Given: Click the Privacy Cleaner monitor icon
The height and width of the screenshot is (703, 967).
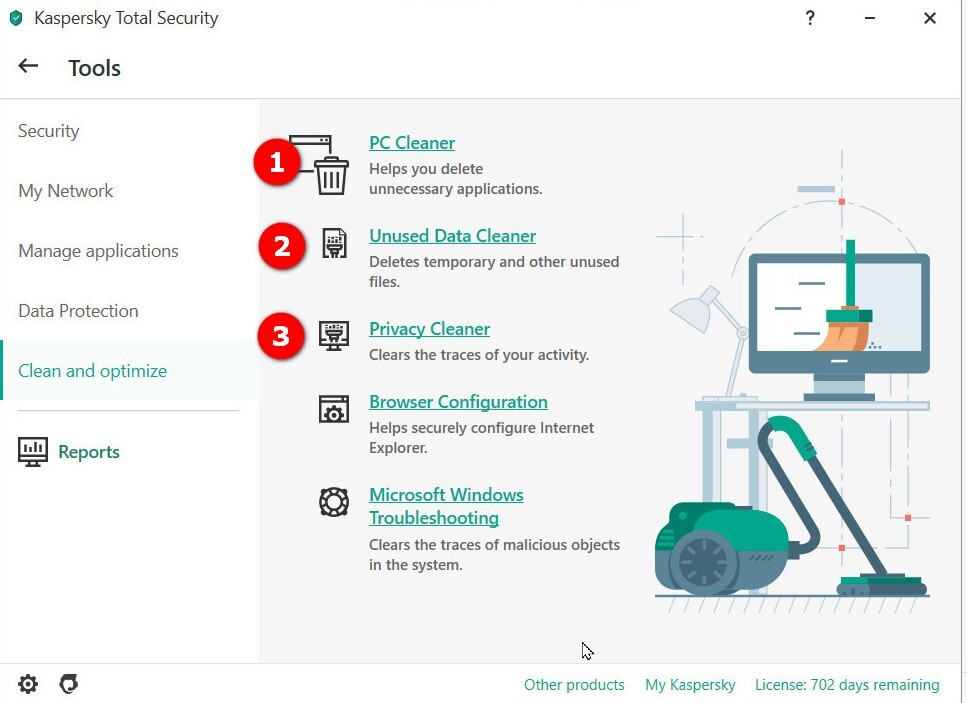Looking at the screenshot, I should point(334,336).
